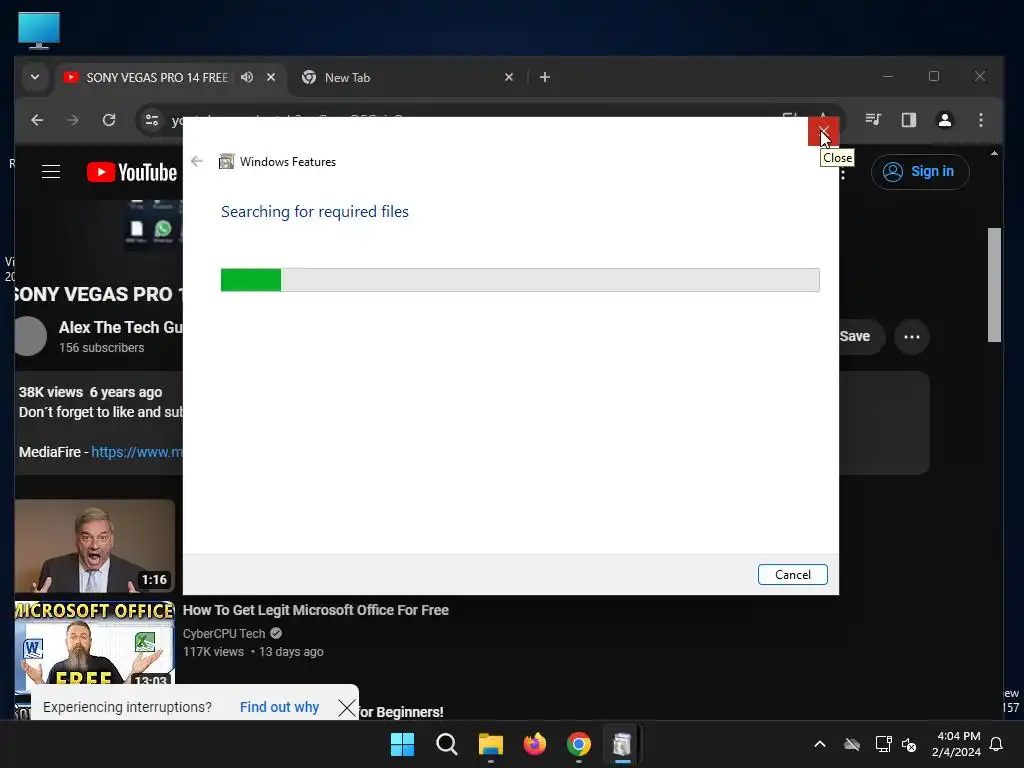Open File Explorer from taskbar

pos(490,744)
